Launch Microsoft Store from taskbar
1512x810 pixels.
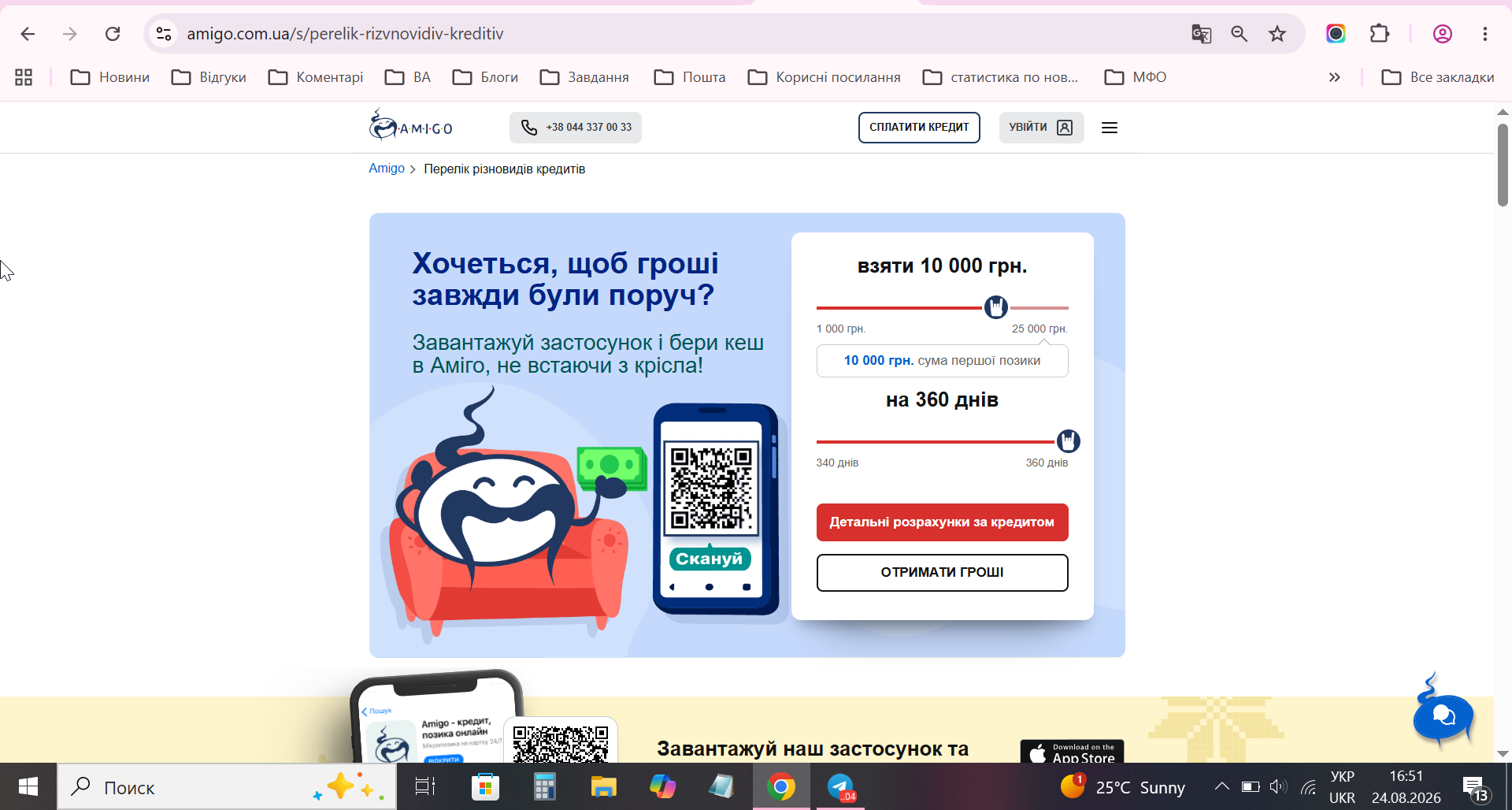point(485,786)
